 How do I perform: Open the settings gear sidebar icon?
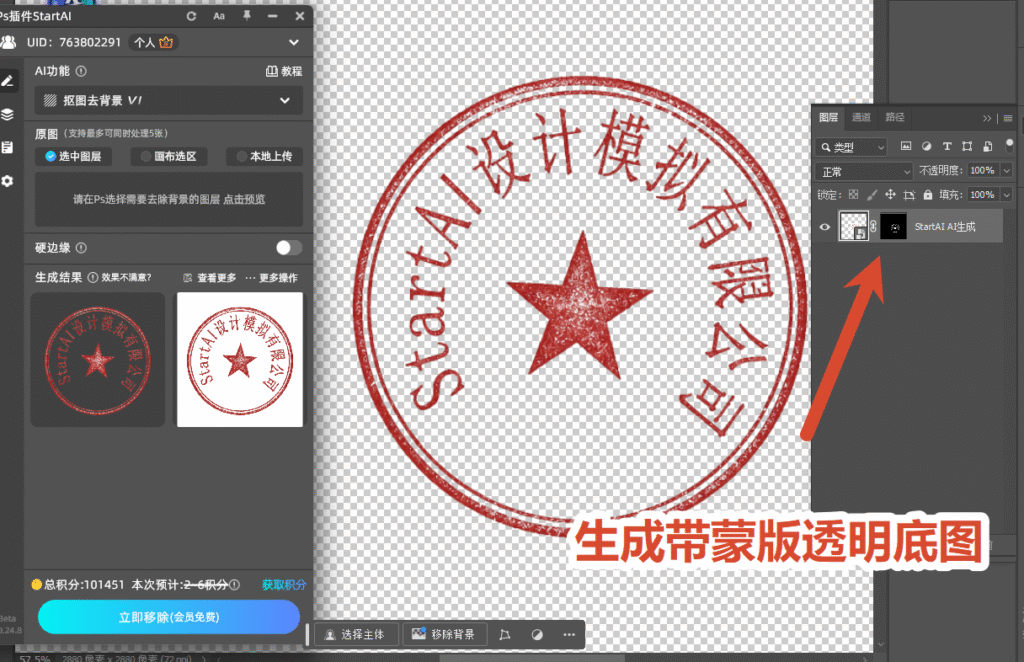[8, 181]
